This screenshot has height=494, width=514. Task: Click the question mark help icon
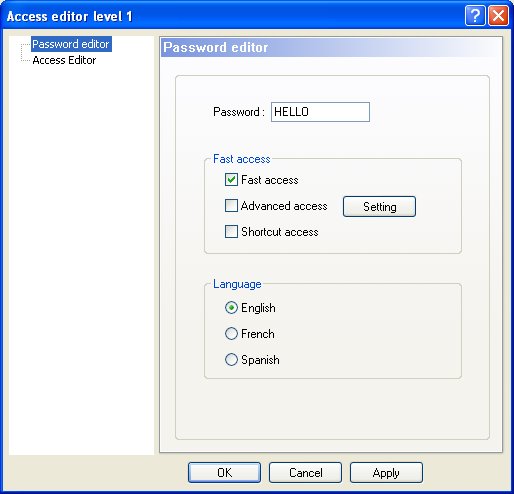coord(475,16)
